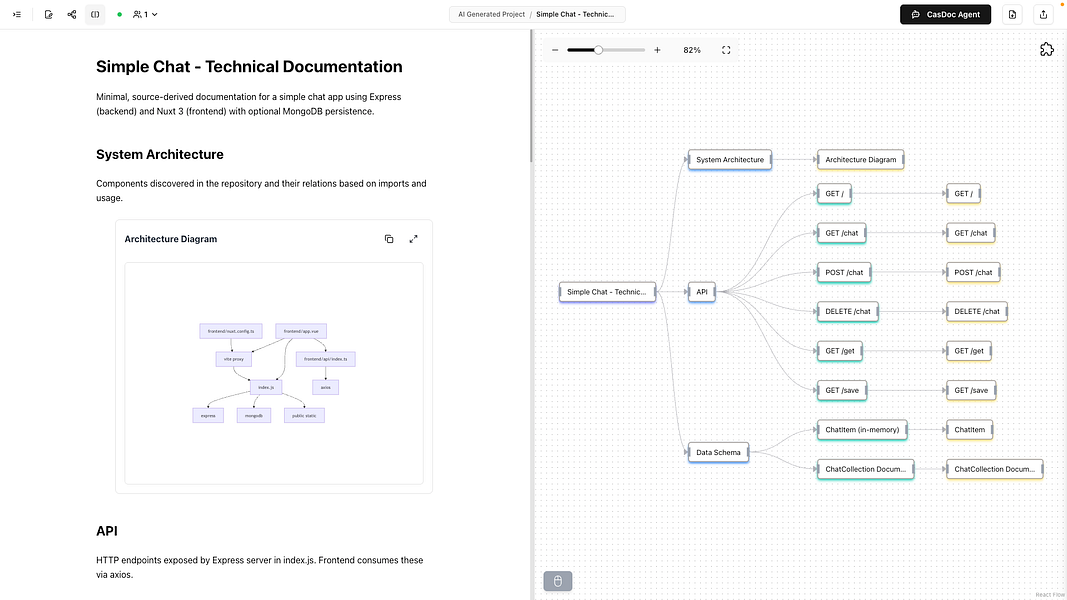Select the teal GET /chat node
The height and width of the screenshot is (600, 1067).
842,233
